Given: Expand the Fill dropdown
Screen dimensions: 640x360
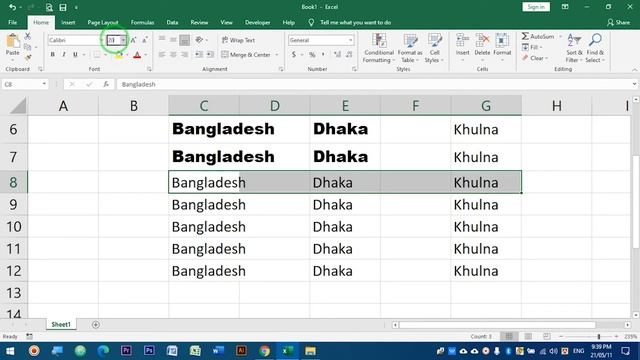Looking at the screenshot, I should click(532, 47).
